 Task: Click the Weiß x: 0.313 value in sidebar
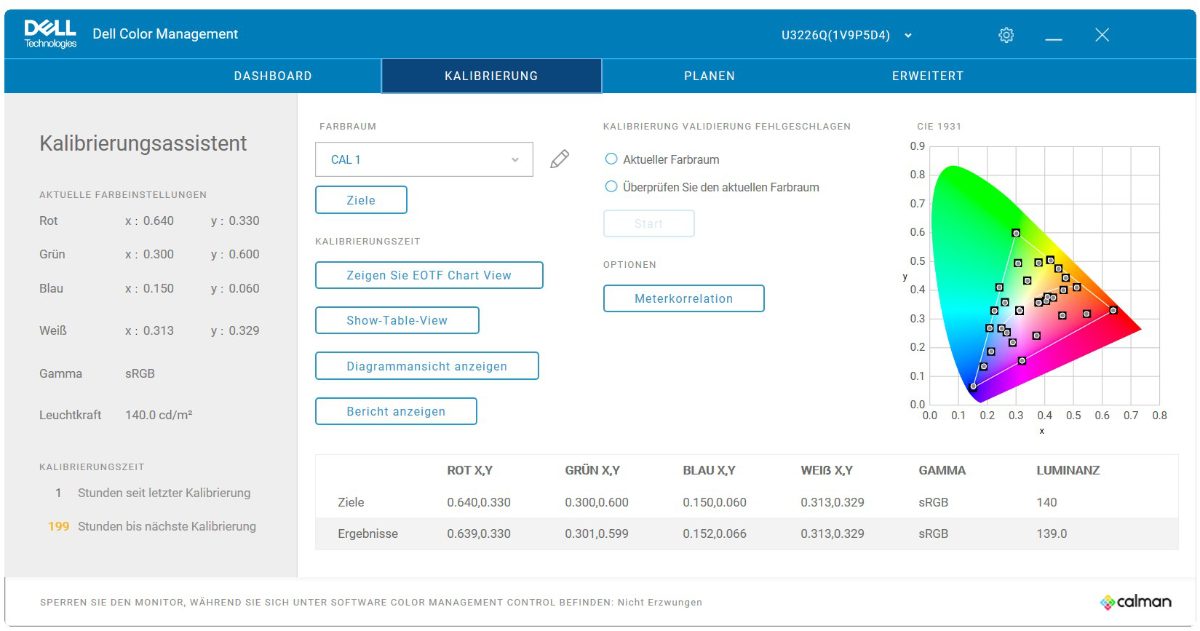coord(149,331)
